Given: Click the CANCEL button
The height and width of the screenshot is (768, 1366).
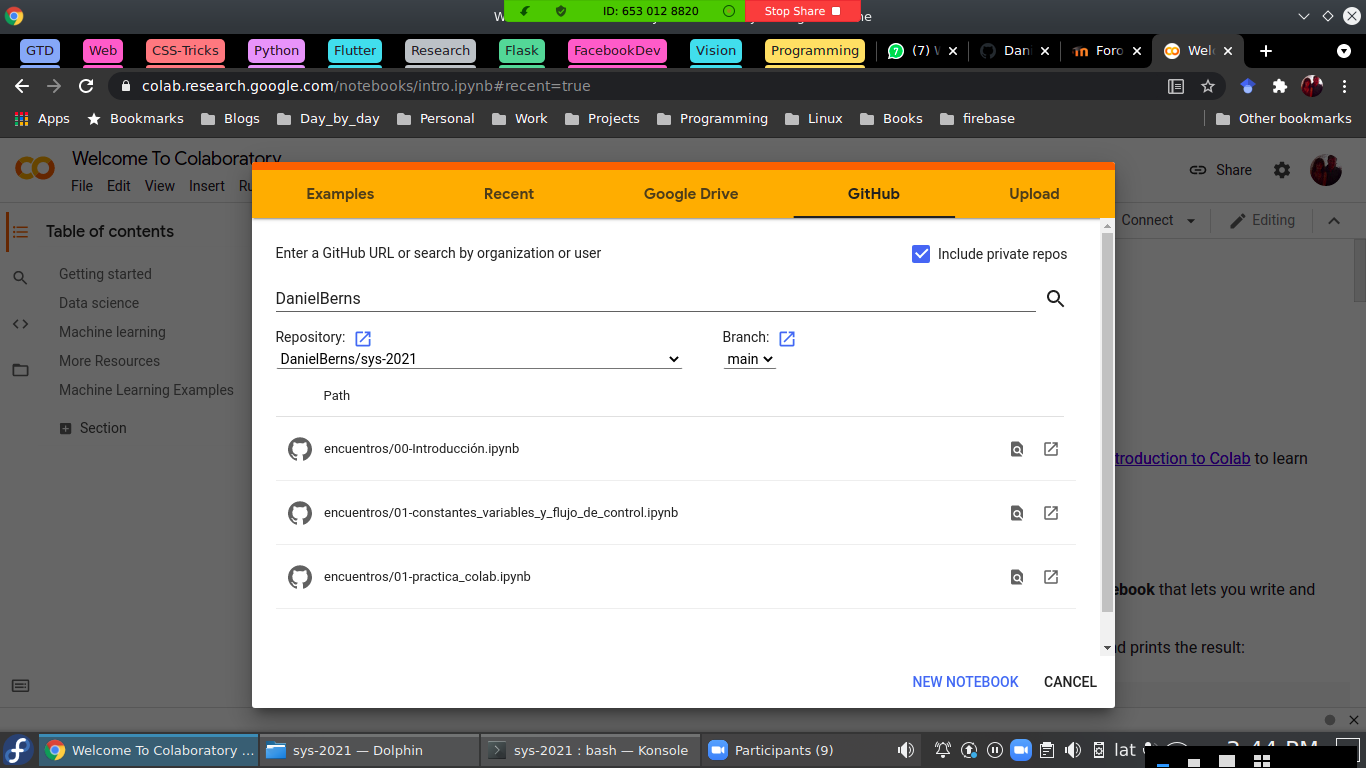Looking at the screenshot, I should pyautogui.click(x=1070, y=682).
